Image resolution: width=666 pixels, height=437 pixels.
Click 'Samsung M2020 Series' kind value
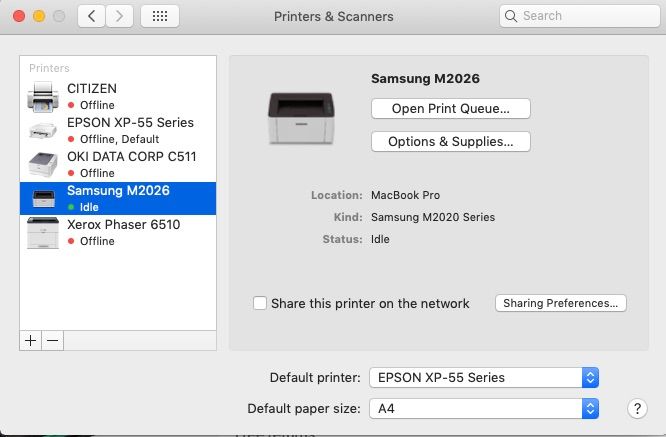[x=433, y=217]
